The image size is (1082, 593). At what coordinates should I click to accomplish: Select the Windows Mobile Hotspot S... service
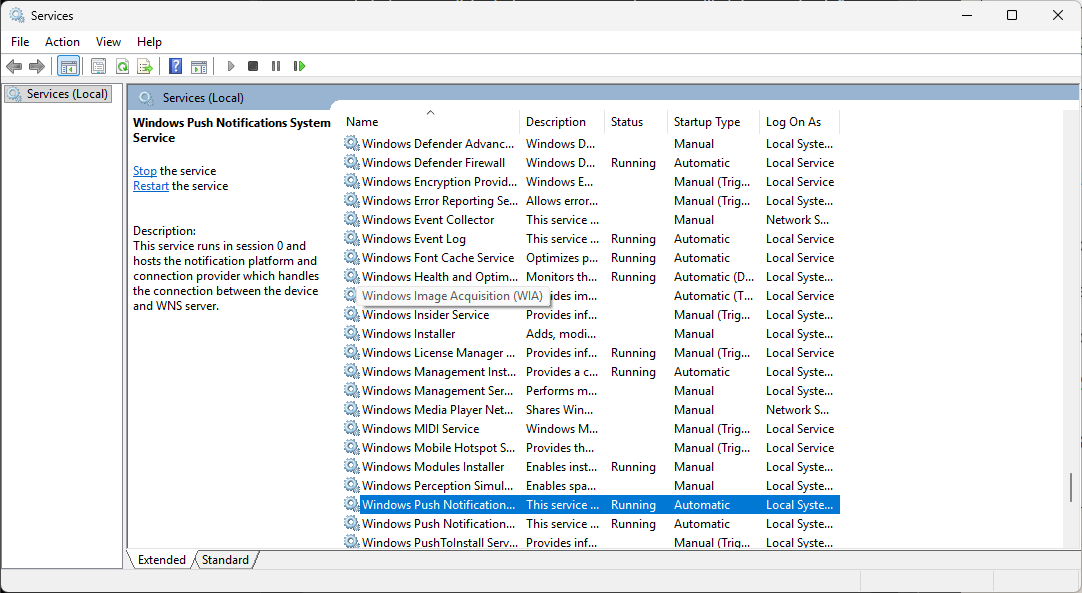[x=591, y=447]
